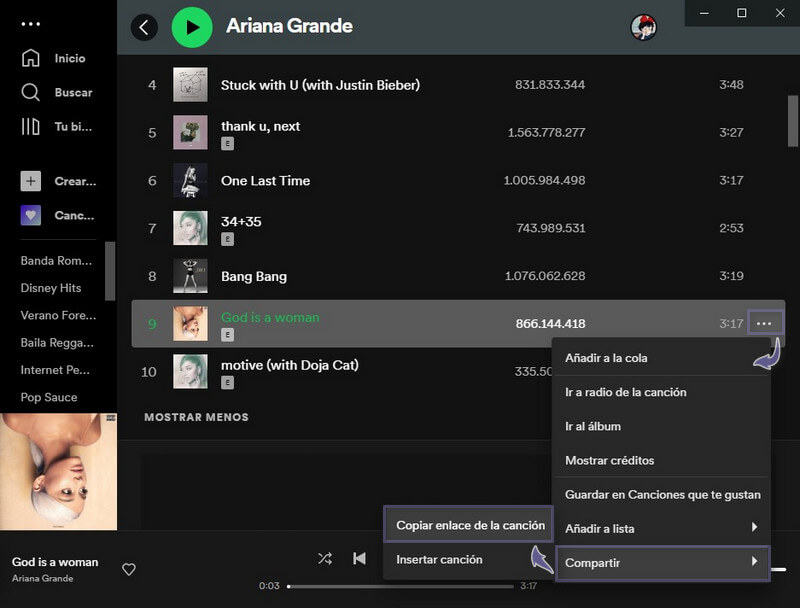Expand the Compartir submenu

coord(662,563)
